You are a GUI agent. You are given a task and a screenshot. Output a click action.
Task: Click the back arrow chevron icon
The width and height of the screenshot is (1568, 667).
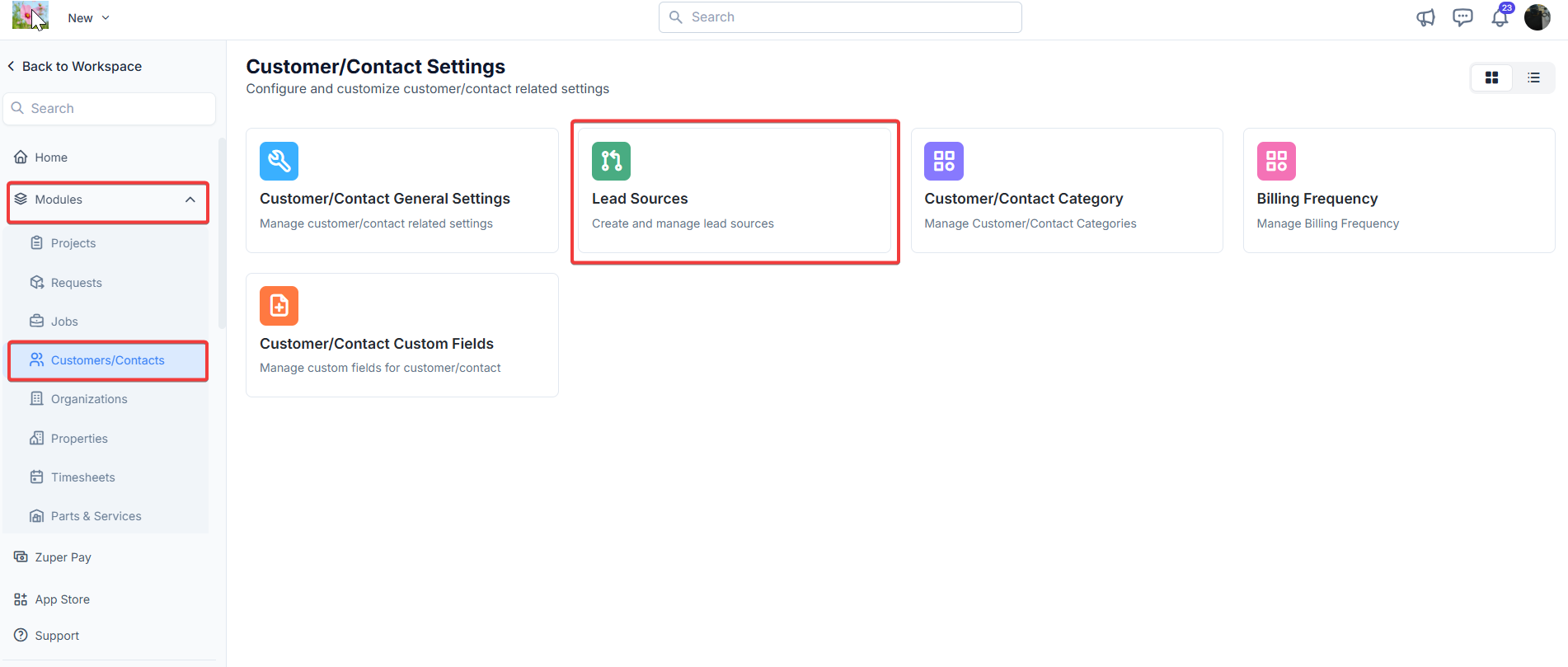[11, 66]
